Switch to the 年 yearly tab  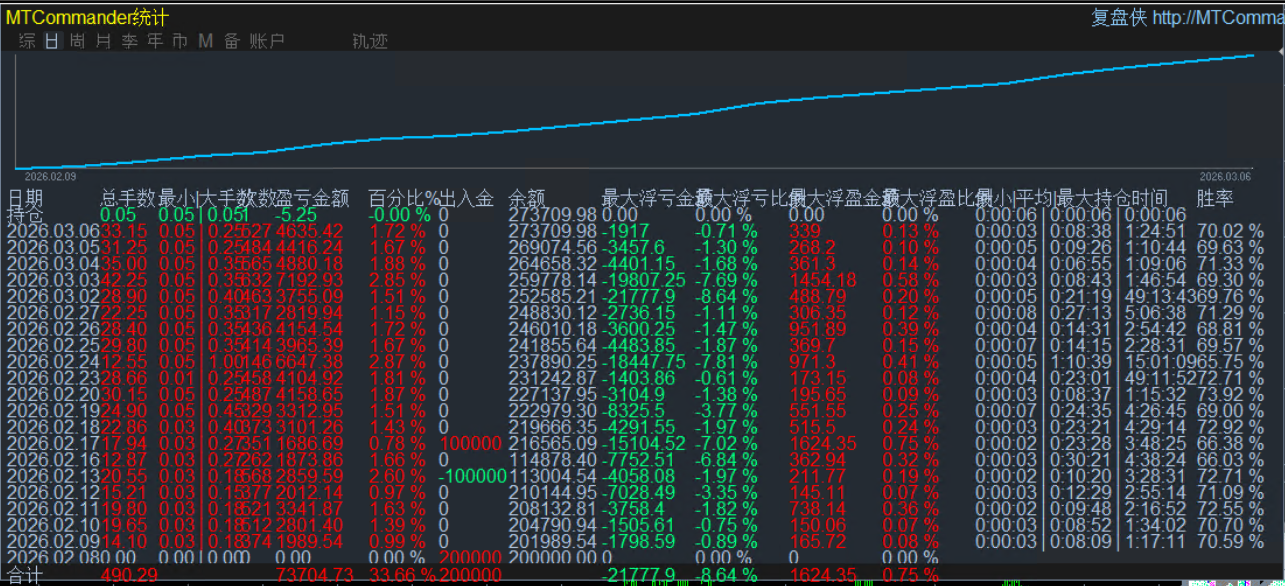coord(155,41)
